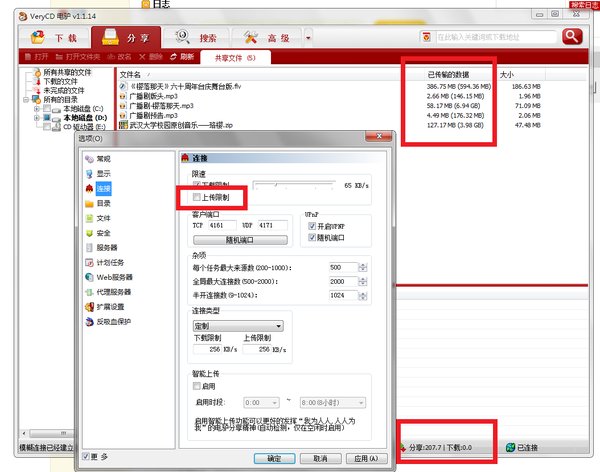
Task: Click global max connections stepper 2000
Action: 362,282
